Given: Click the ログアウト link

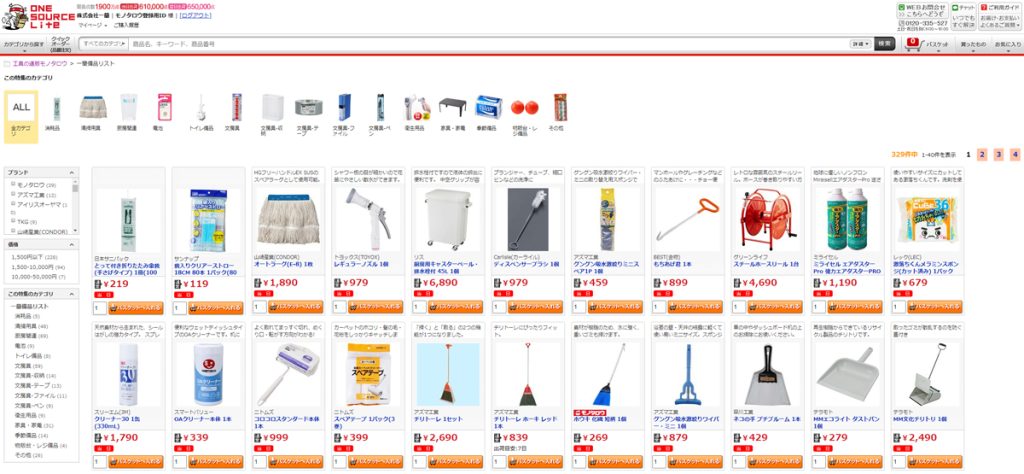Looking at the screenshot, I should coord(195,14).
